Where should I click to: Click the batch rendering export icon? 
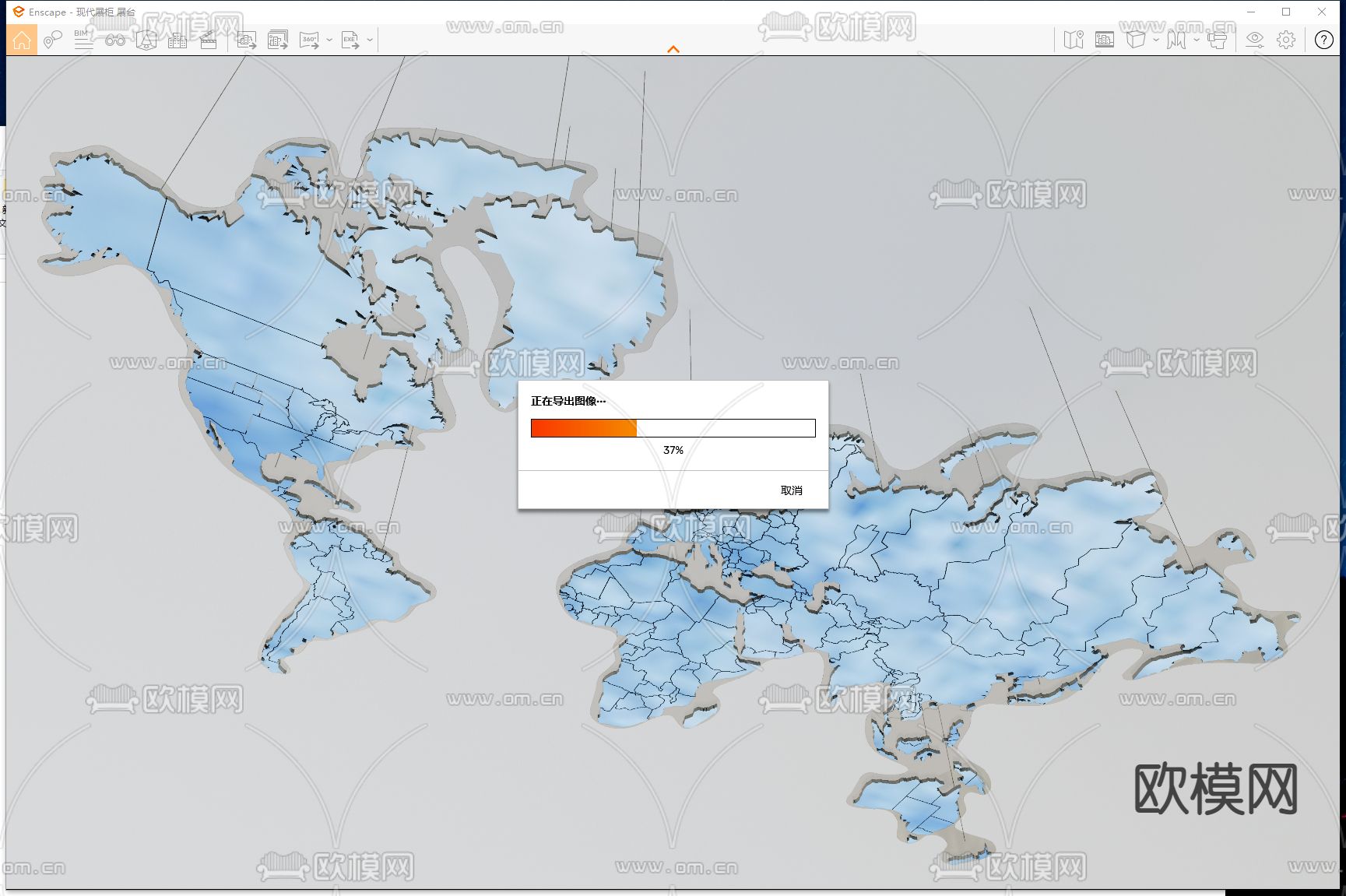click(278, 40)
